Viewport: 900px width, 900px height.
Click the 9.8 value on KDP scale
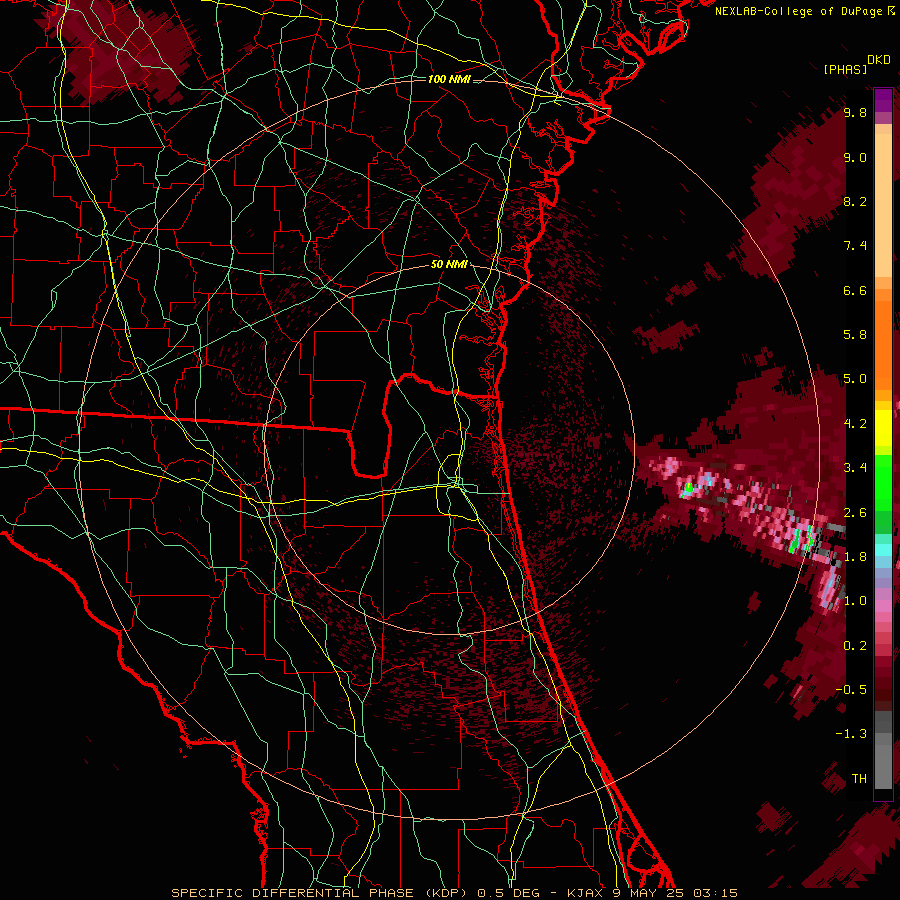(855, 112)
